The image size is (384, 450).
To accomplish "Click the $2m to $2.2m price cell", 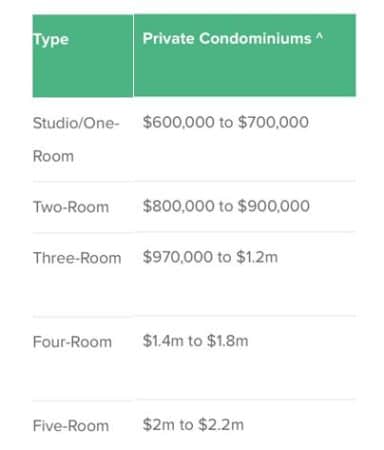I will pos(193,425).
